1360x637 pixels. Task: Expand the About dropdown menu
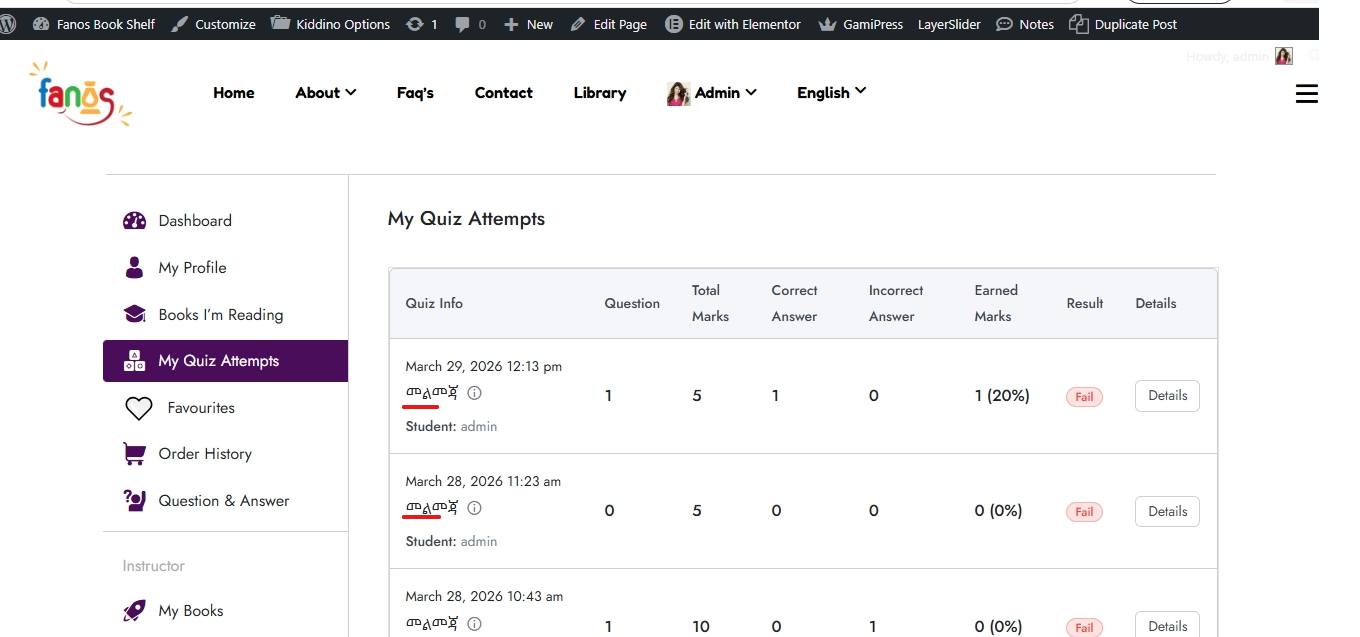[326, 93]
